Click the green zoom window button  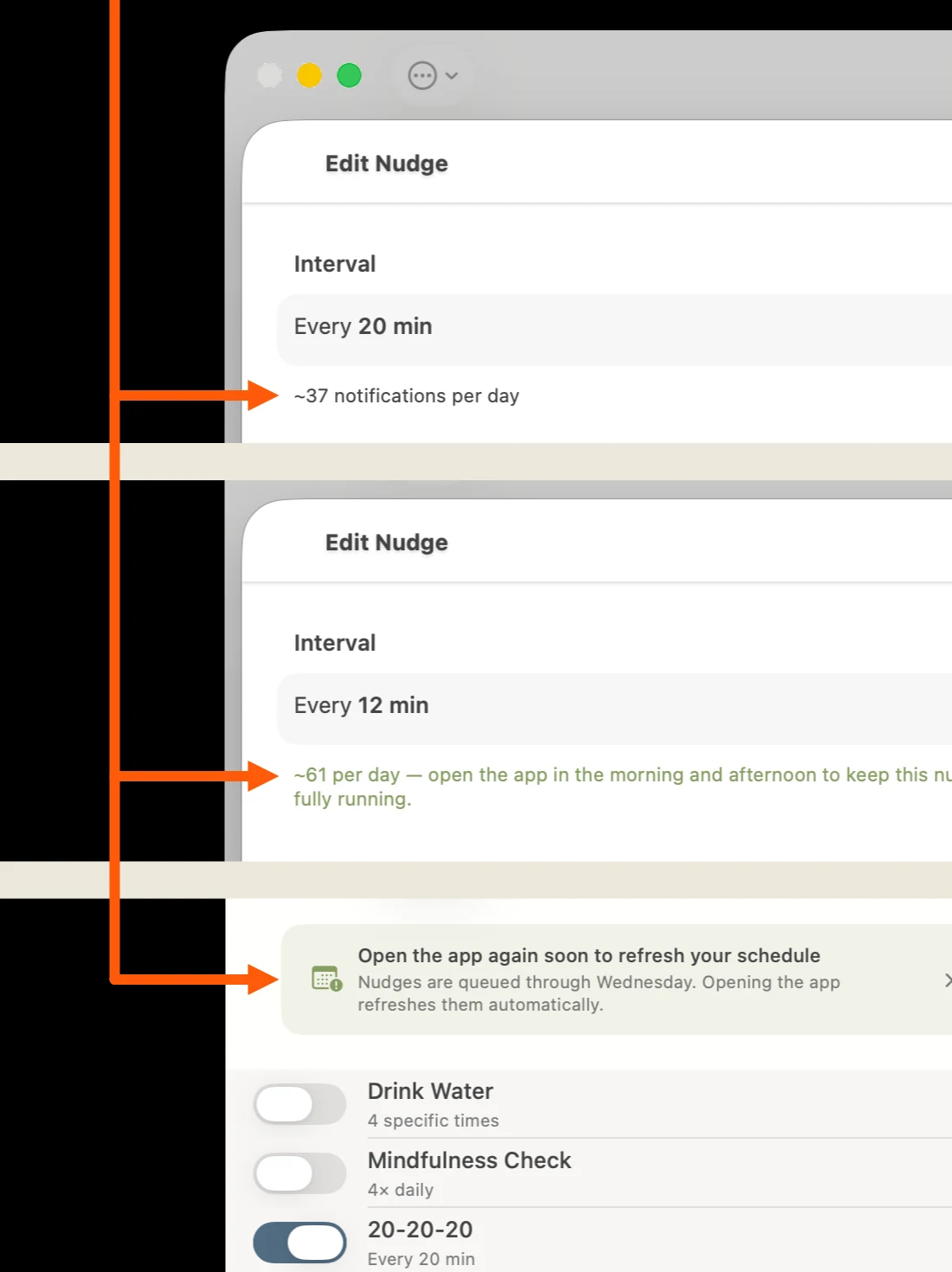349,76
